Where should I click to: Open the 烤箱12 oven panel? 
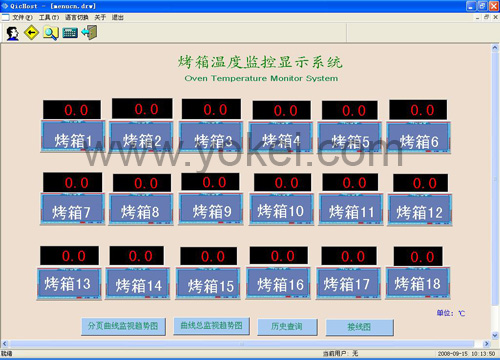click(x=420, y=210)
